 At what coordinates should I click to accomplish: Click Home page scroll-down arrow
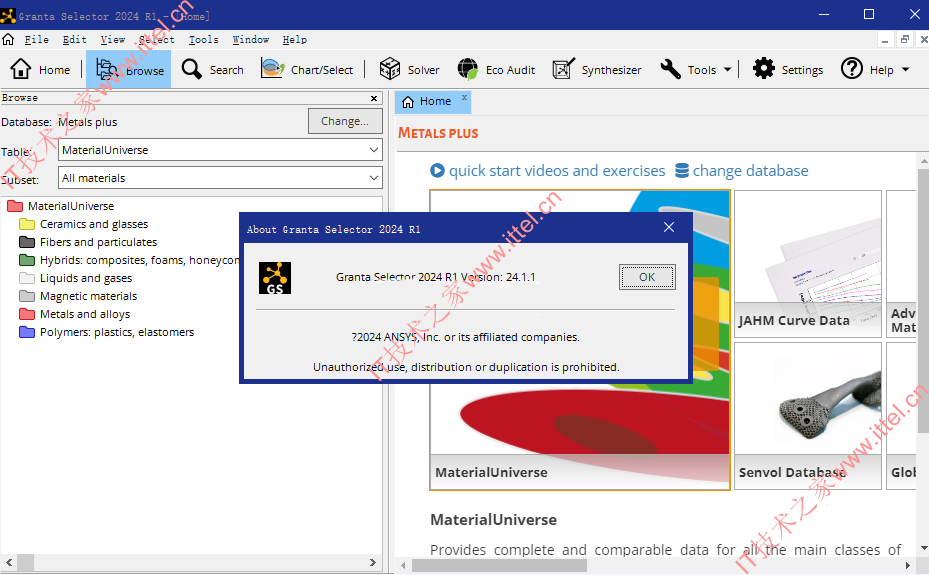[x=924, y=548]
